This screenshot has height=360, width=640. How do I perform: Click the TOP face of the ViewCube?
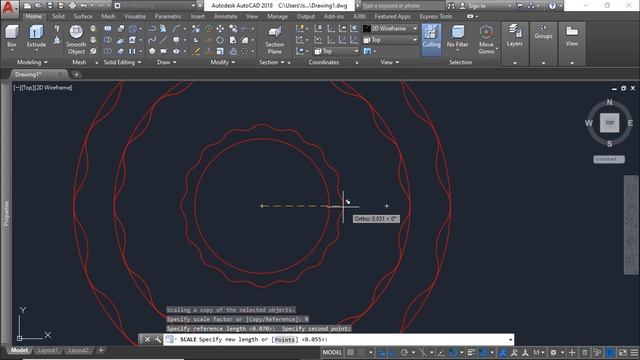[x=609, y=123]
